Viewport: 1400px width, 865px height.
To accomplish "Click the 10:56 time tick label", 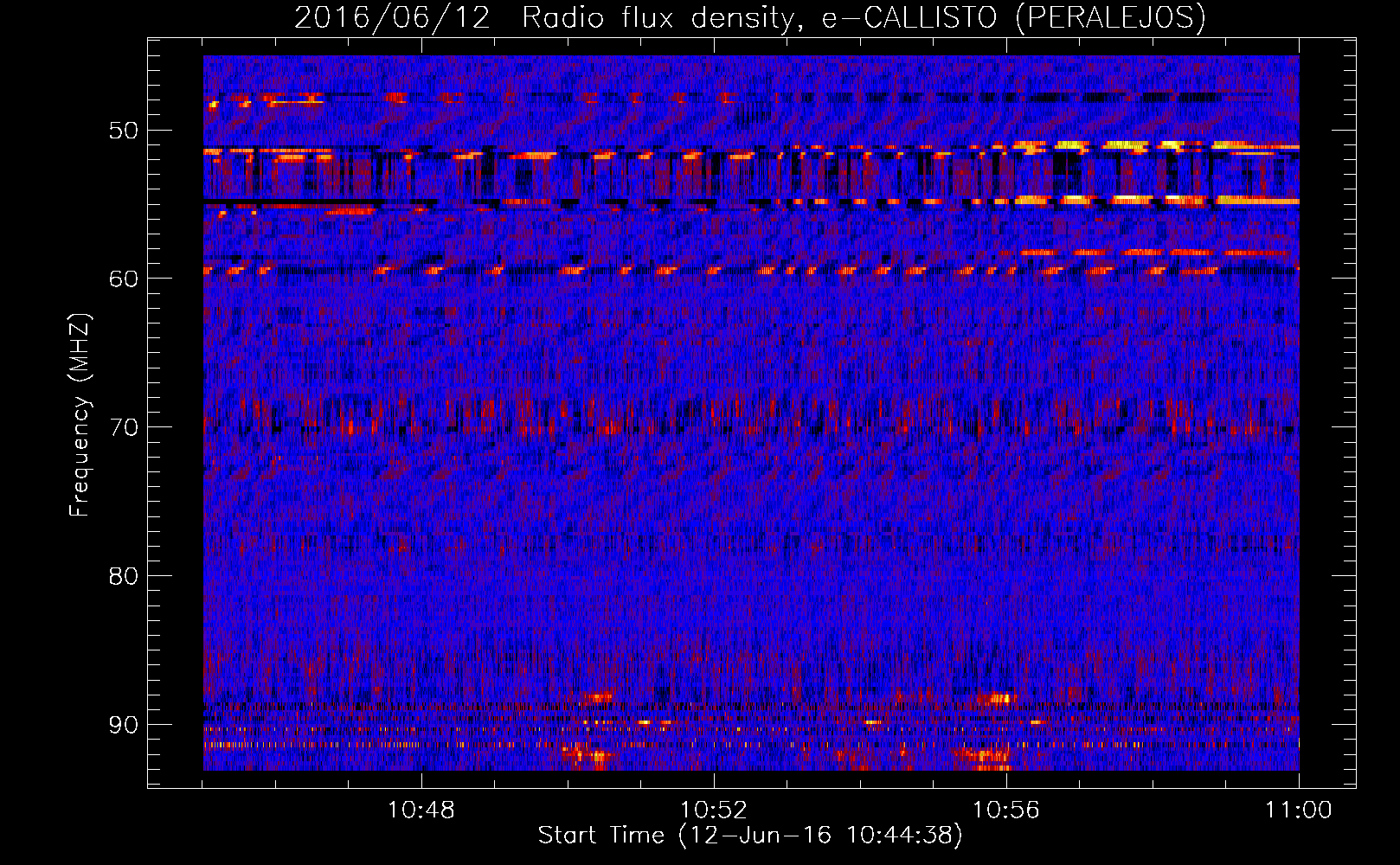I will (x=1006, y=811).
